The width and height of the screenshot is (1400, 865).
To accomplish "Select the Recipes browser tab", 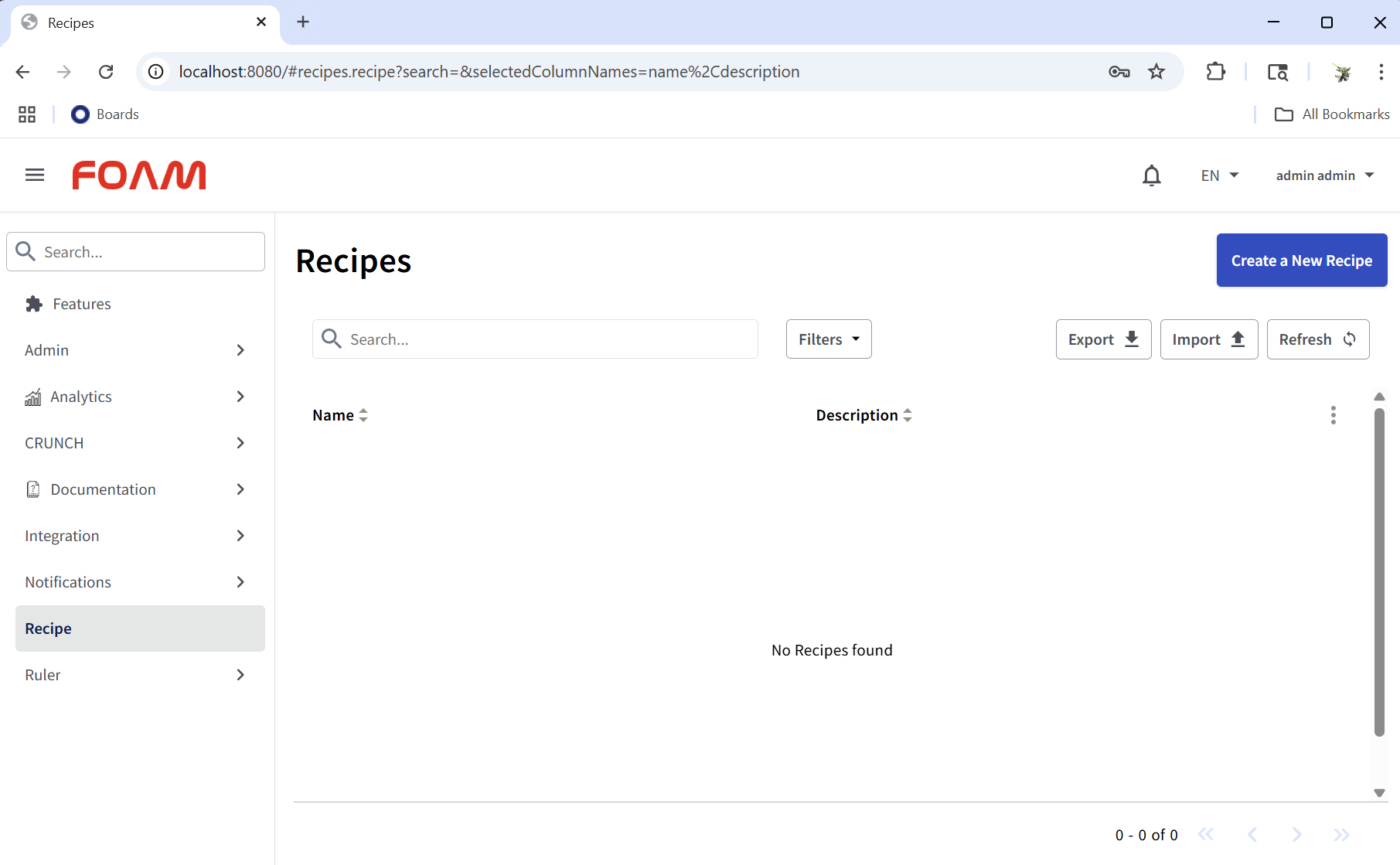I will coord(145,23).
